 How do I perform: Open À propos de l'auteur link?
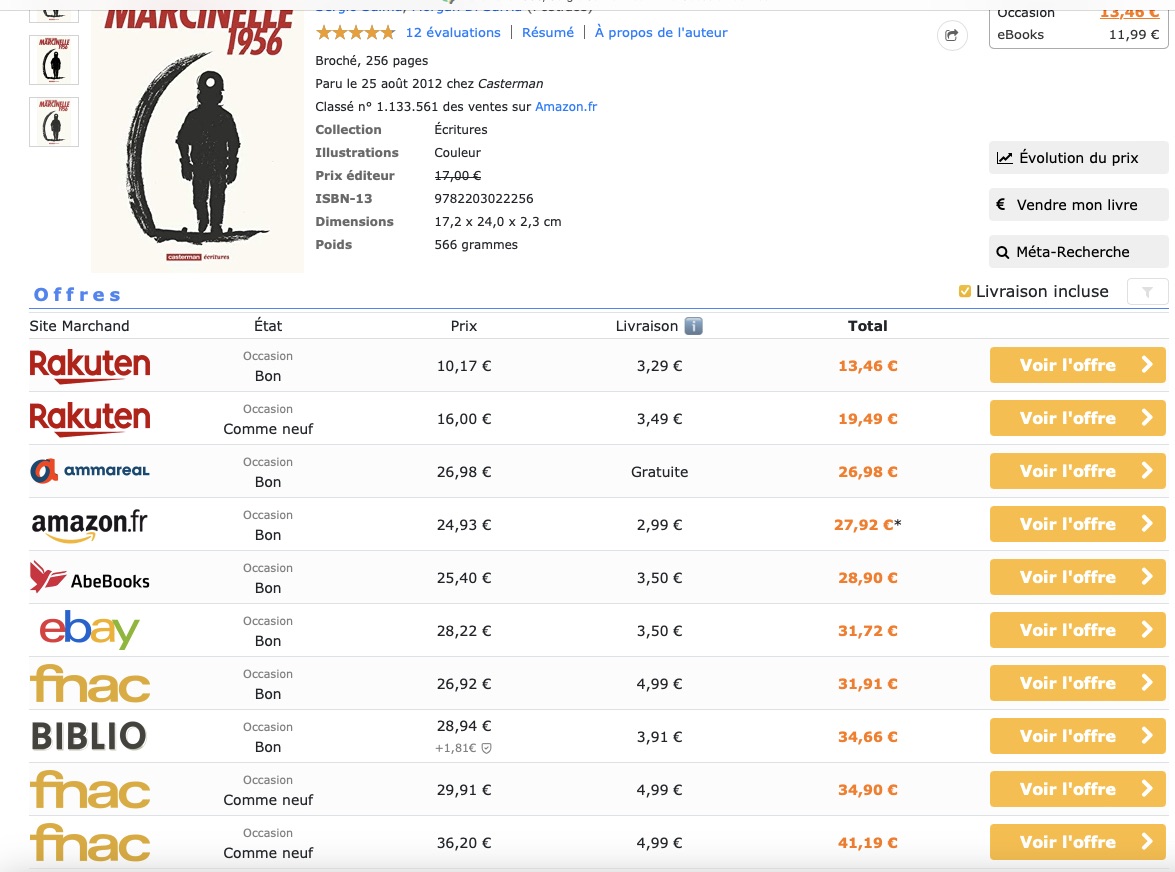point(661,33)
